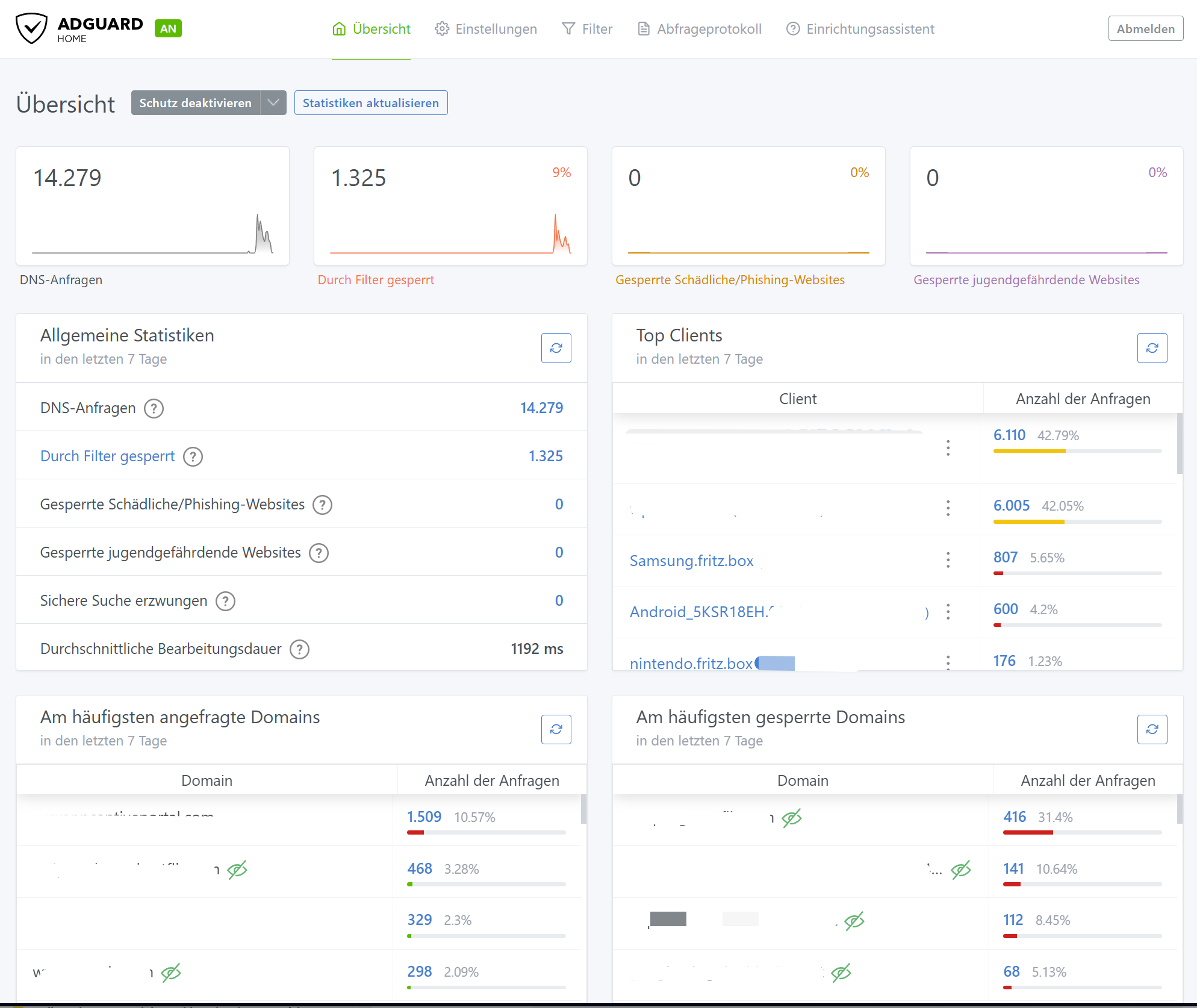1197x1008 pixels.
Task: Click the 600 request count
Action: click(1006, 609)
